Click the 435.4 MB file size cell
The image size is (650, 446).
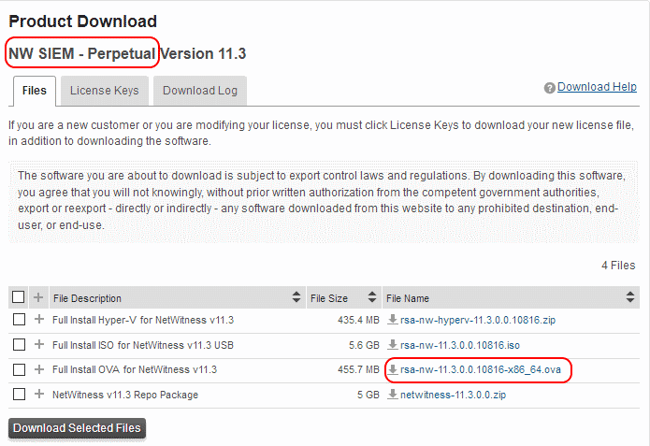coord(359,320)
